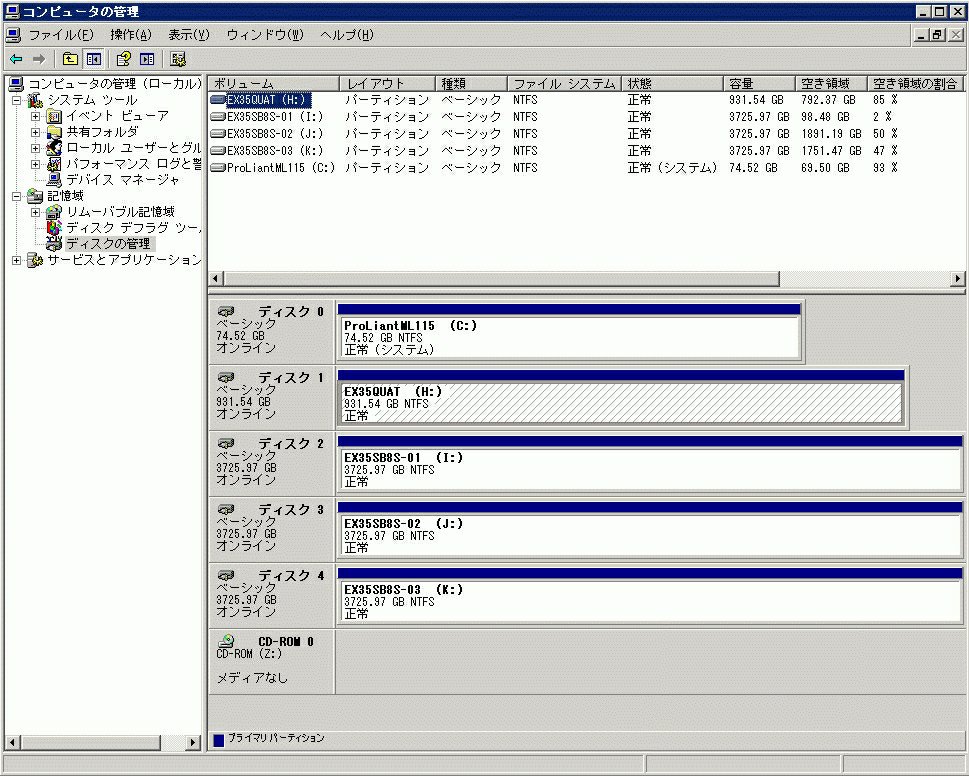Click the ディスク 4 drive icon
The height and width of the screenshot is (776, 969).
[226, 575]
